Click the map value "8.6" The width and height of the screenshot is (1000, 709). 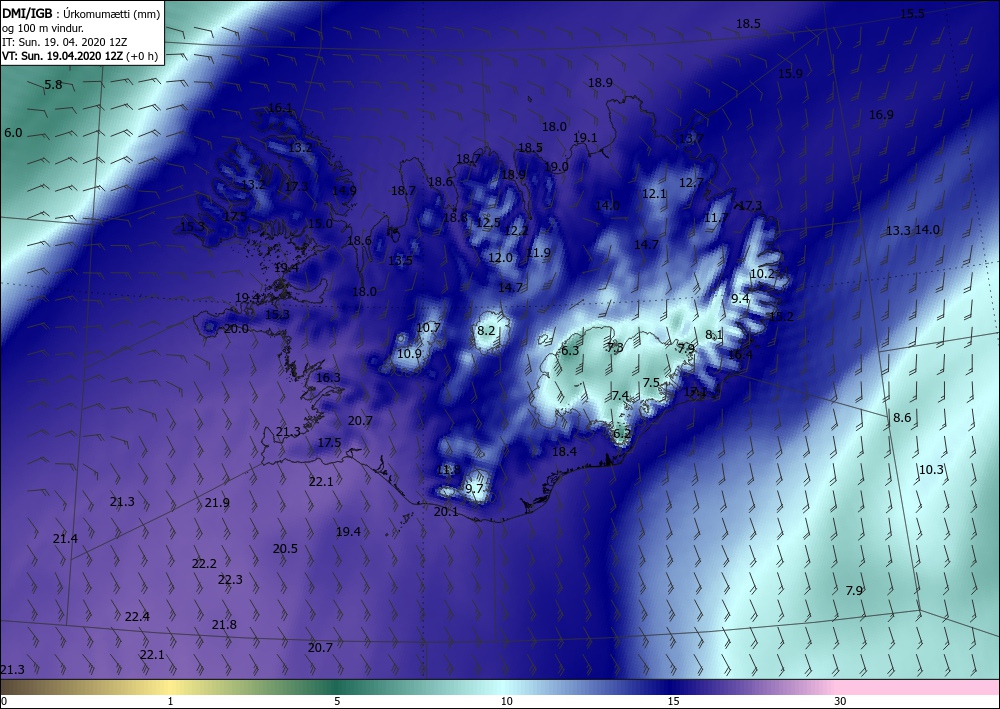(x=902, y=418)
